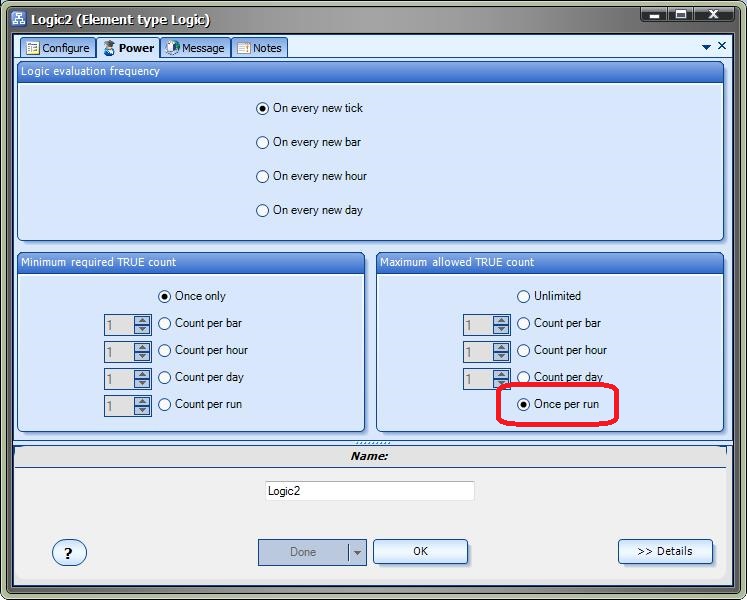This screenshot has width=747, height=600.
Task: Decrease minimum Count per run spinner
Action: [x=142, y=410]
